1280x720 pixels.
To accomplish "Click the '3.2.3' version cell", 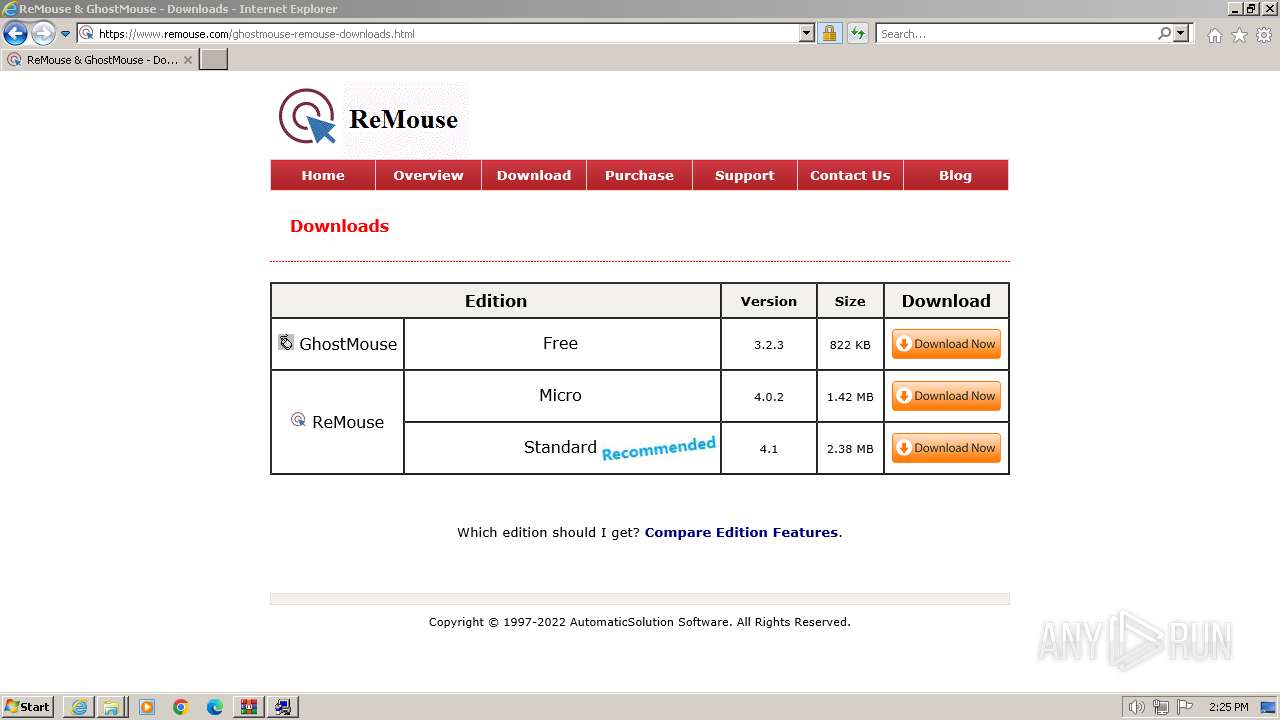I will point(769,344).
